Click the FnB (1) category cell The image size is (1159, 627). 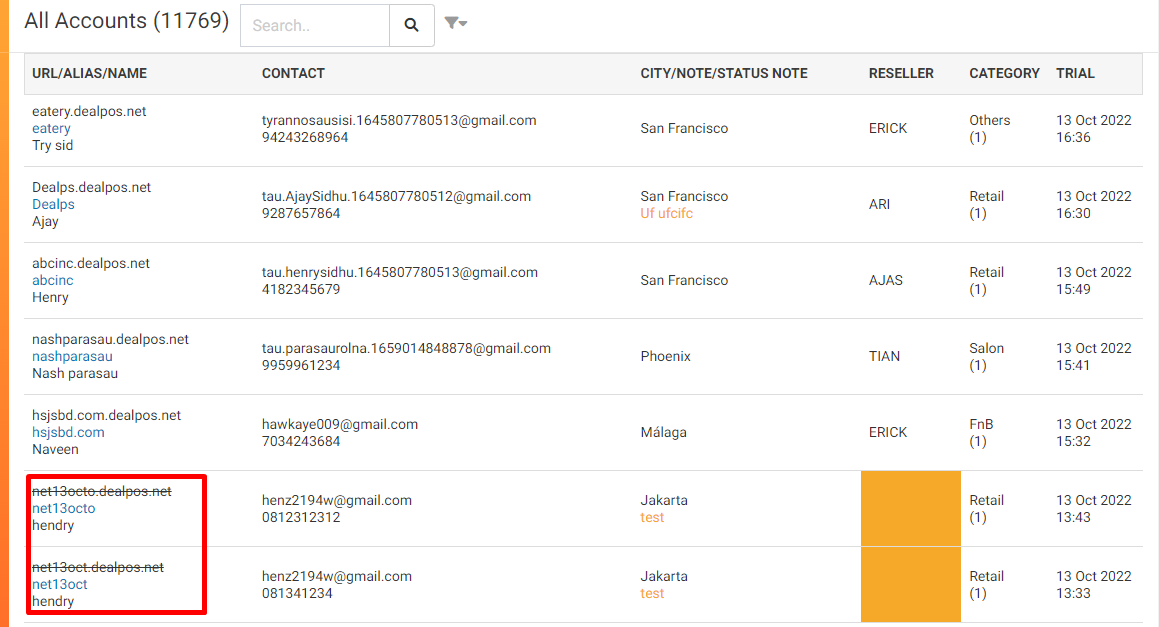982,433
